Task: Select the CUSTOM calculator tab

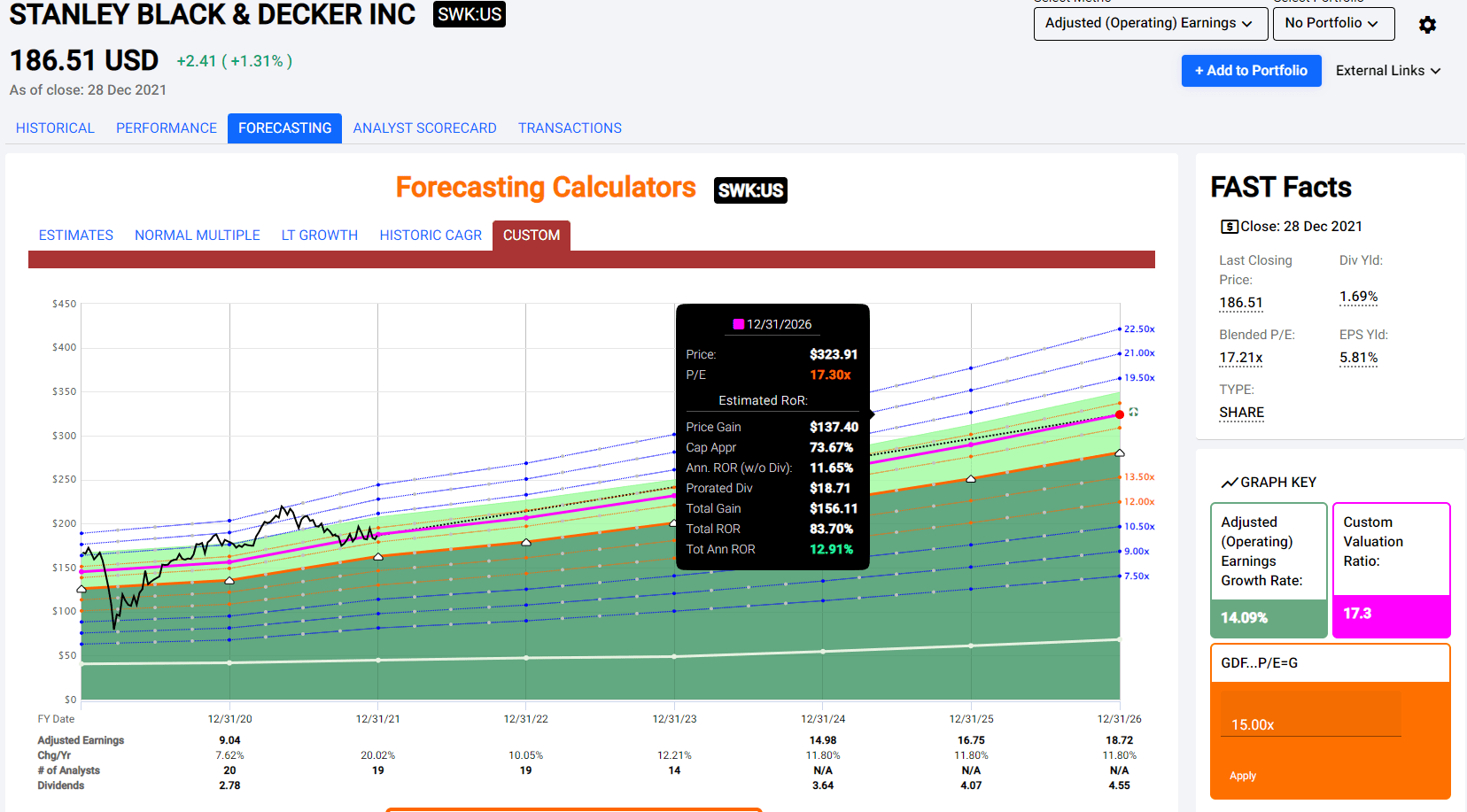Action: pyautogui.click(x=532, y=236)
